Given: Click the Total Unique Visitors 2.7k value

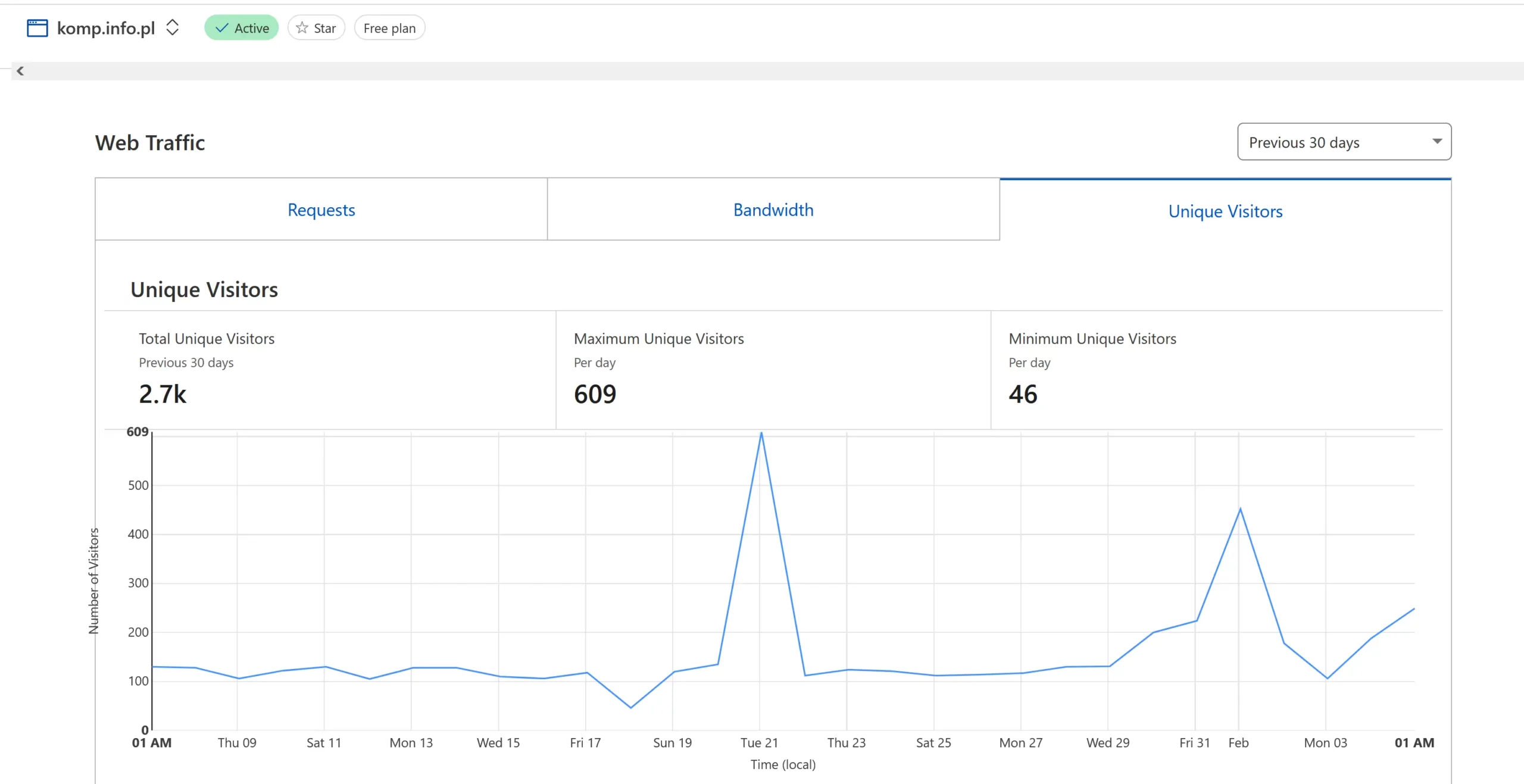Looking at the screenshot, I should (x=163, y=394).
